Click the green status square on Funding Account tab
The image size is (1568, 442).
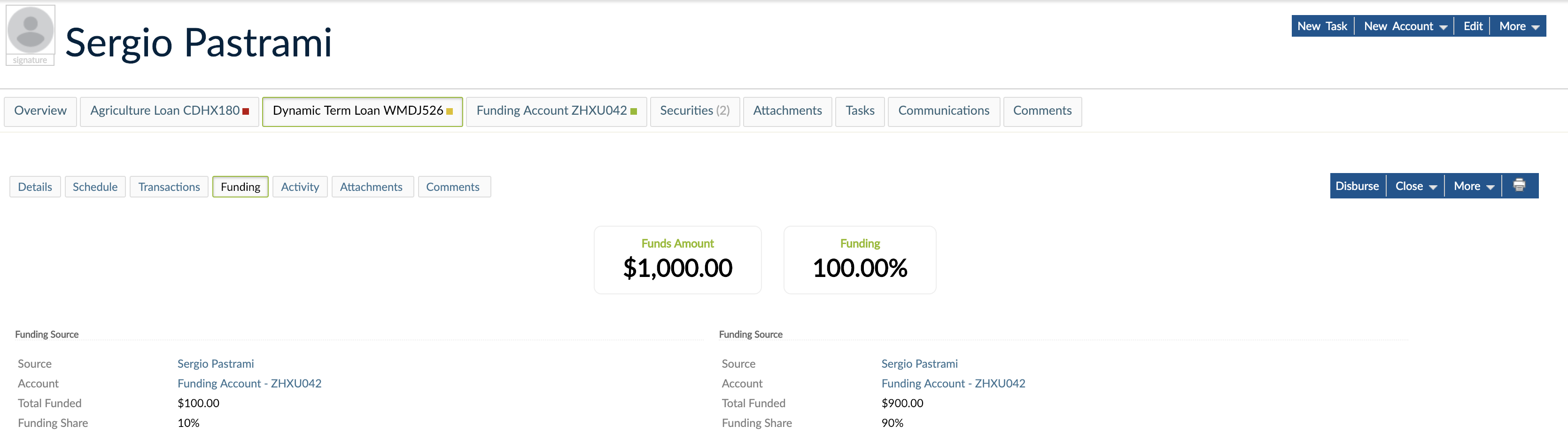click(x=634, y=111)
